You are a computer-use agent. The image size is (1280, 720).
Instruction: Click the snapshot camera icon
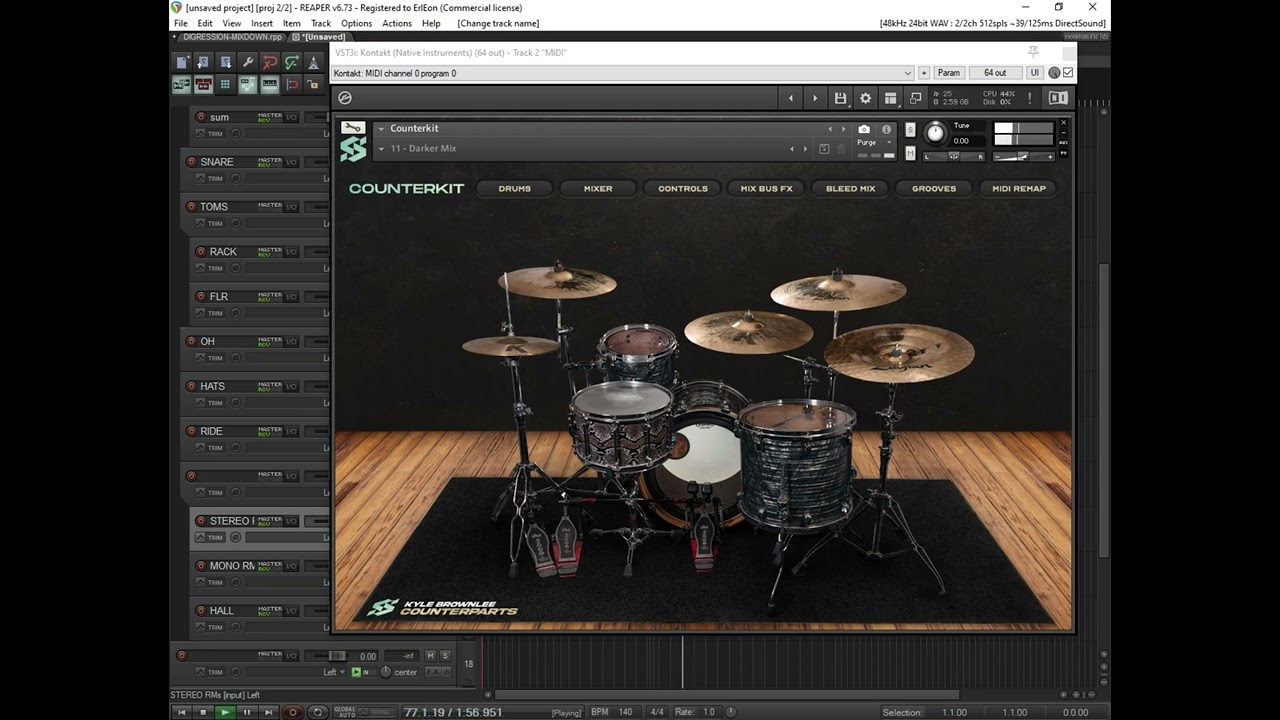click(864, 129)
